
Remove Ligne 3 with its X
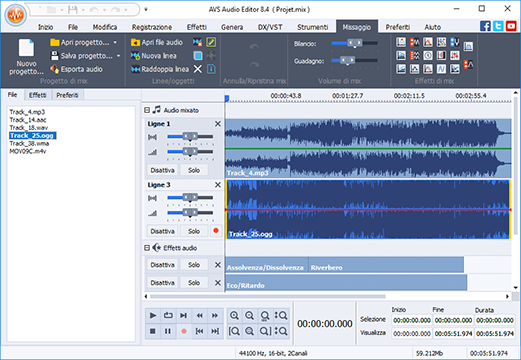(218, 185)
